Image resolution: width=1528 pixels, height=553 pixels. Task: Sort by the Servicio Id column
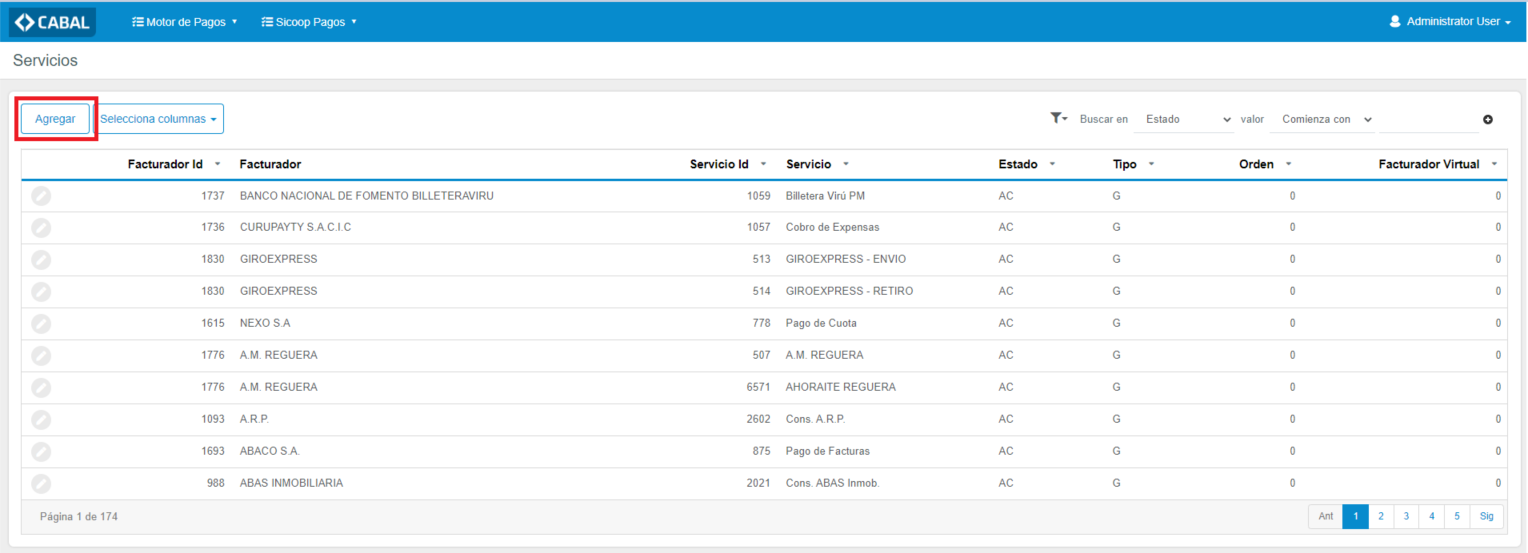(728, 164)
